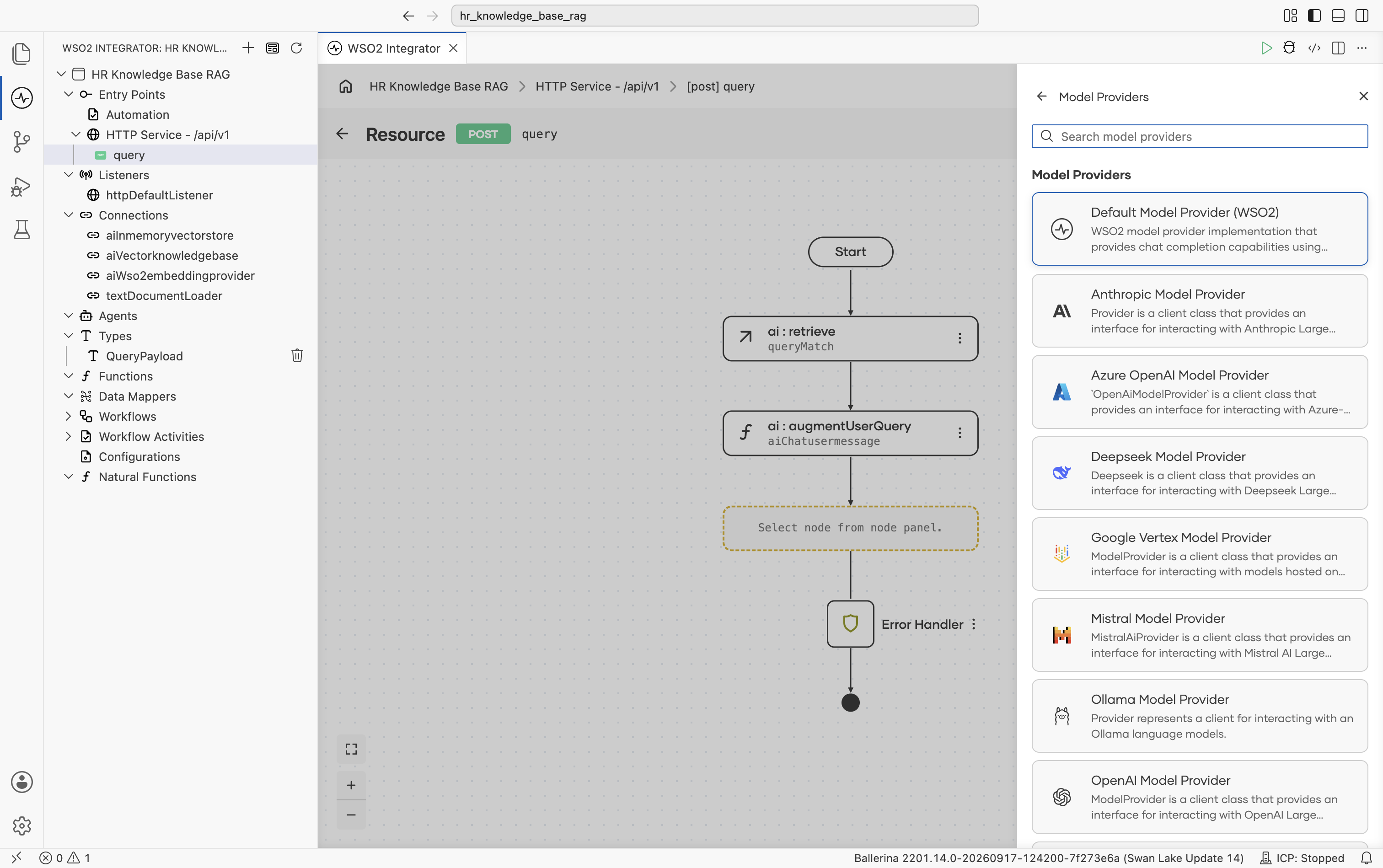Collapse the Entry Points tree section
The image size is (1383, 868).
(x=68, y=94)
